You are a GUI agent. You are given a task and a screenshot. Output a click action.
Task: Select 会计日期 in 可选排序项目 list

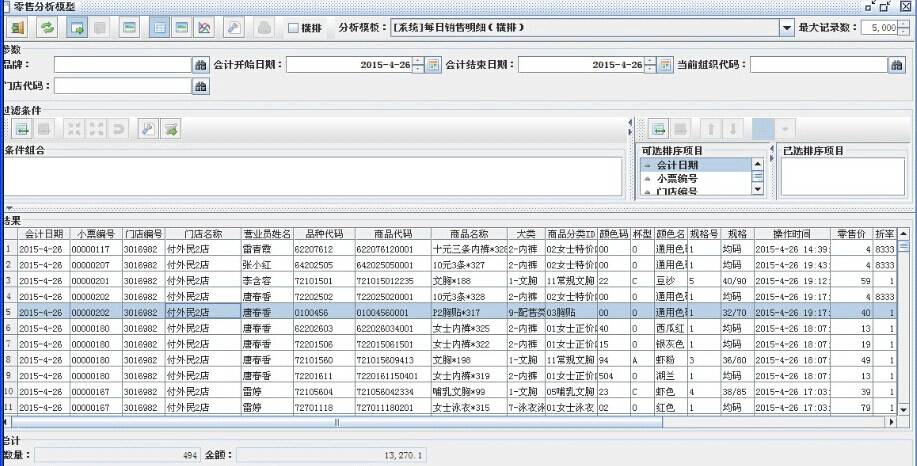692,165
